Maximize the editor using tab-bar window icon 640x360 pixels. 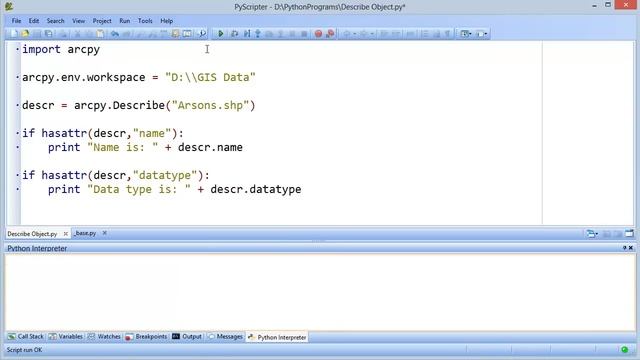point(629,233)
